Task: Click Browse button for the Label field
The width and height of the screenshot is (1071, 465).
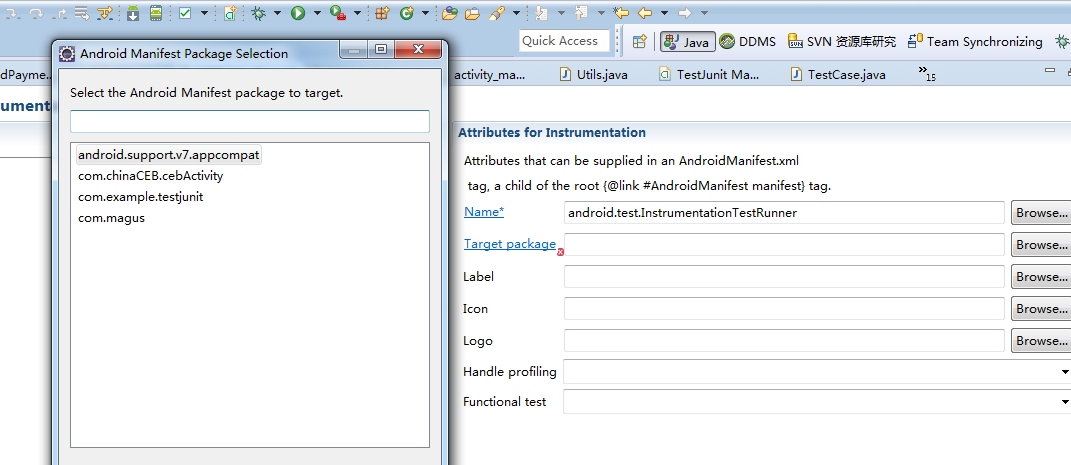Action: [x=1041, y=277]
